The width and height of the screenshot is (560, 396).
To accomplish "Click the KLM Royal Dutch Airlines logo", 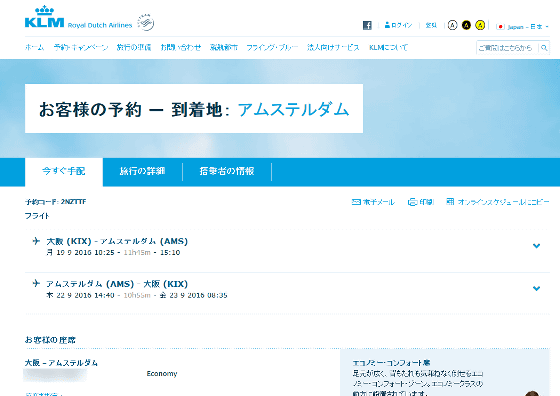I will 78,17.
